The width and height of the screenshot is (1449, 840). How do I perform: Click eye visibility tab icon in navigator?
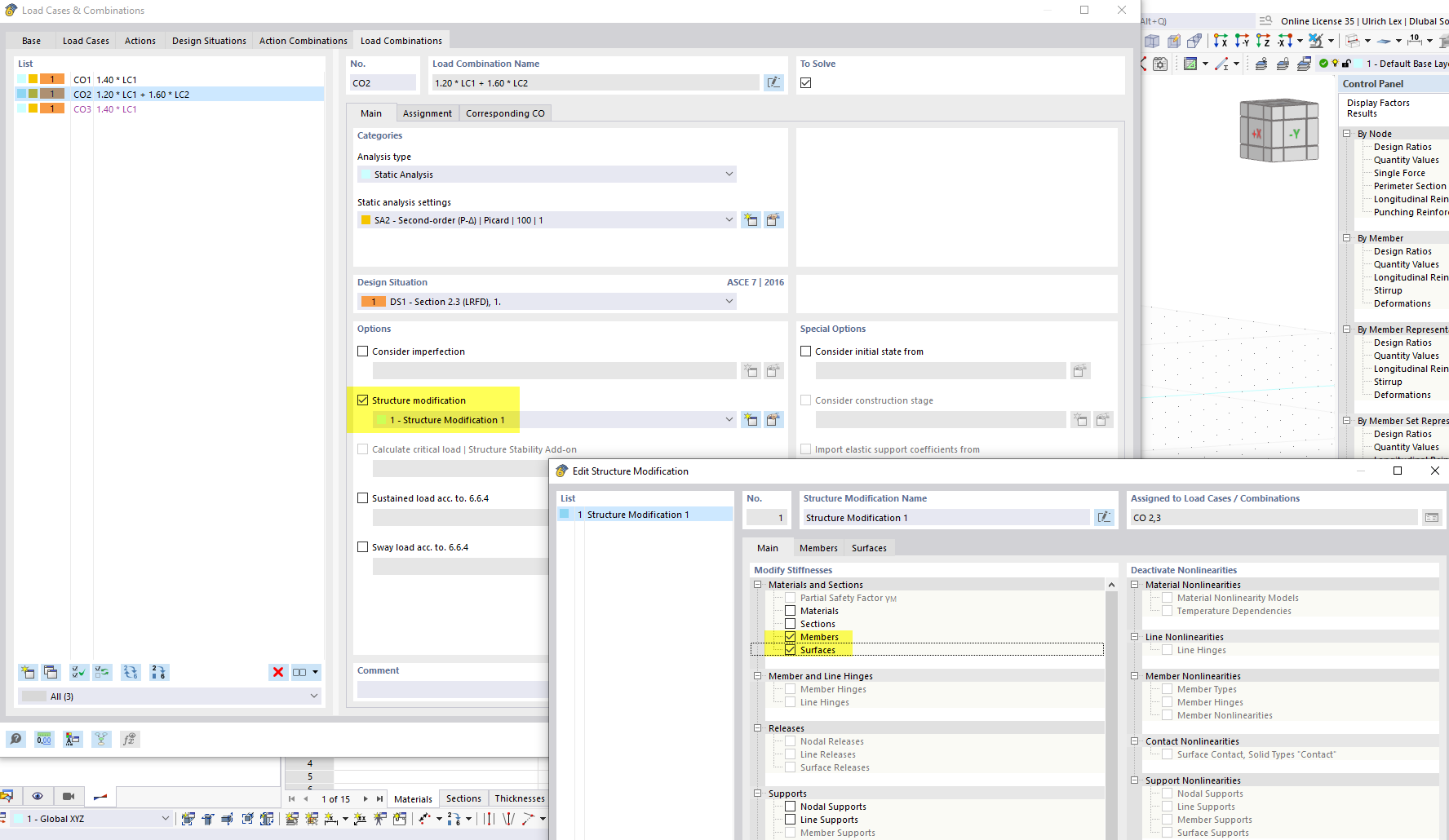coord(38,796)
